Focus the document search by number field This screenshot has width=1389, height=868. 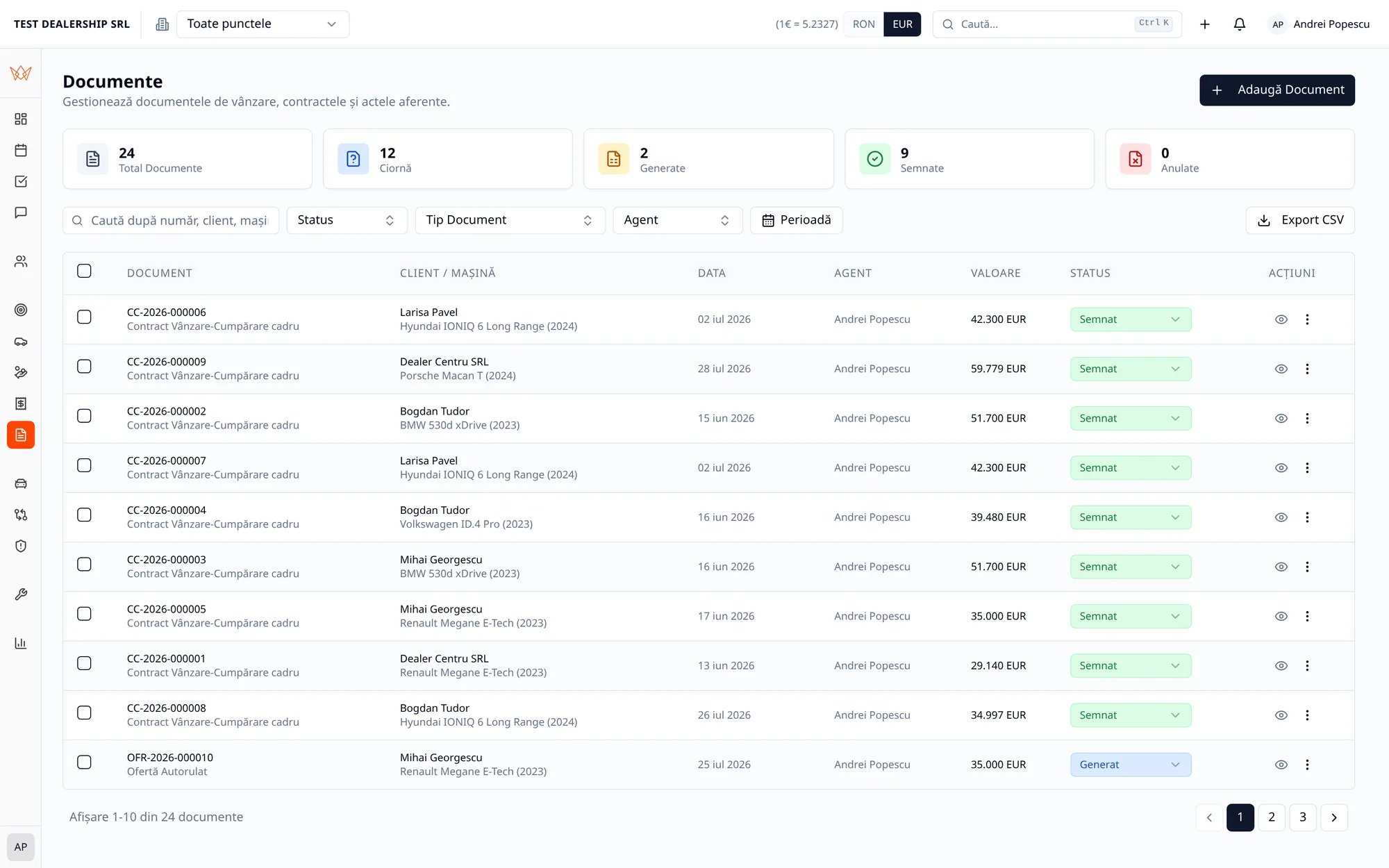point(171,220)
